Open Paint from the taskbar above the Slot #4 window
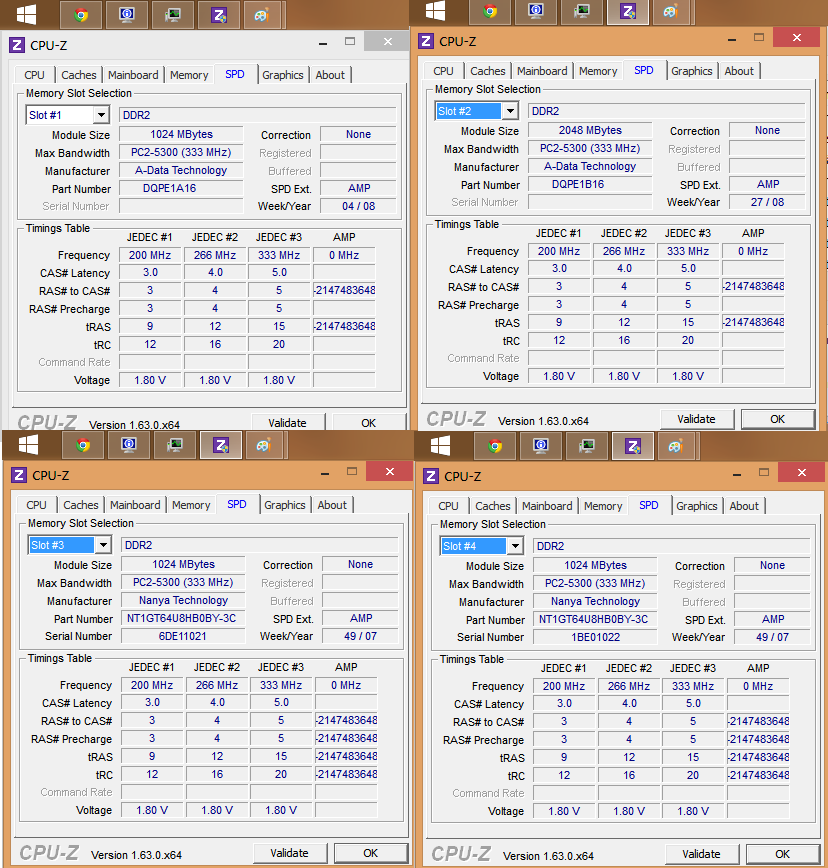828x868 pixels. click(675, 446)
